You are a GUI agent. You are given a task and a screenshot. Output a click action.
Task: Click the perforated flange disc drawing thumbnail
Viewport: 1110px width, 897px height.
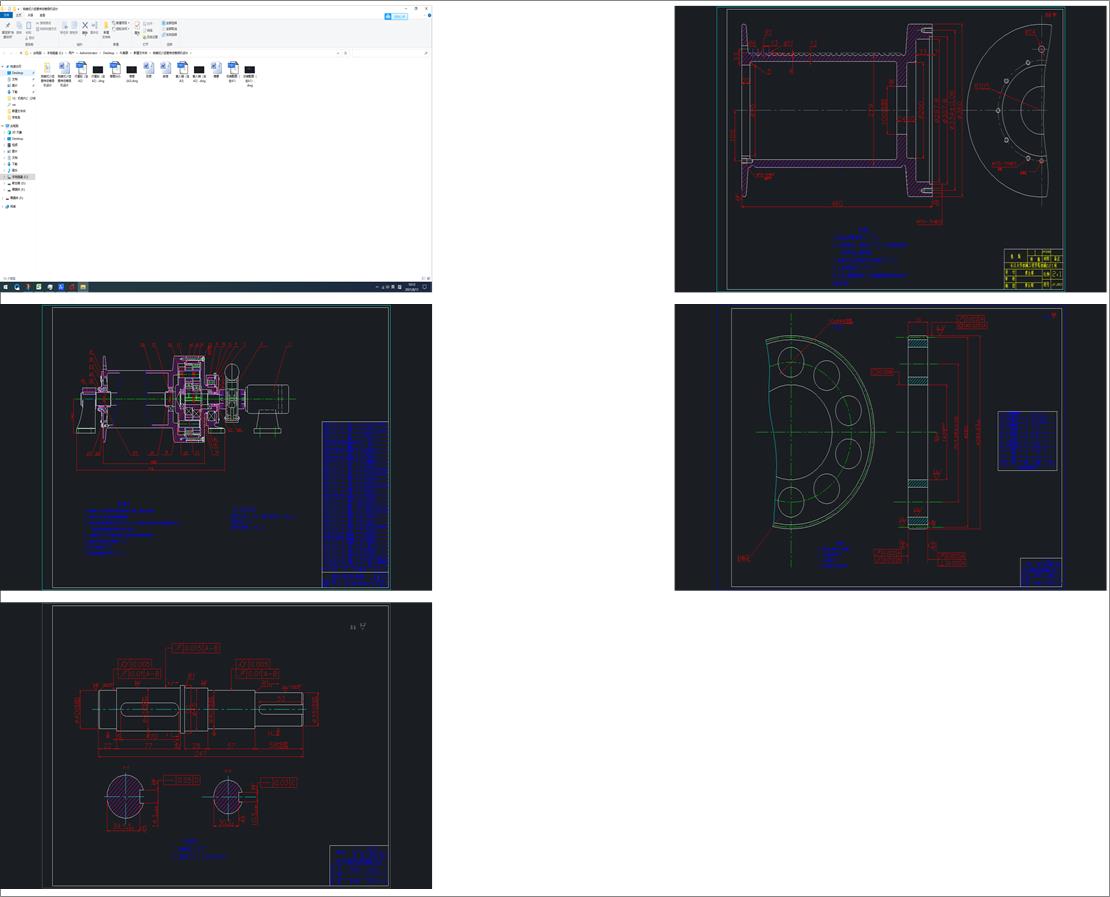(x=891, y=447)
